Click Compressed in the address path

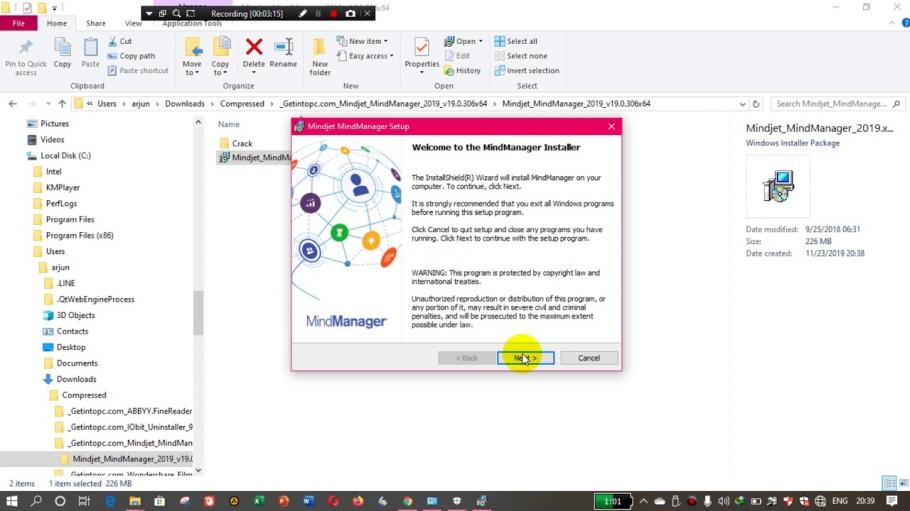click(241, 103)
